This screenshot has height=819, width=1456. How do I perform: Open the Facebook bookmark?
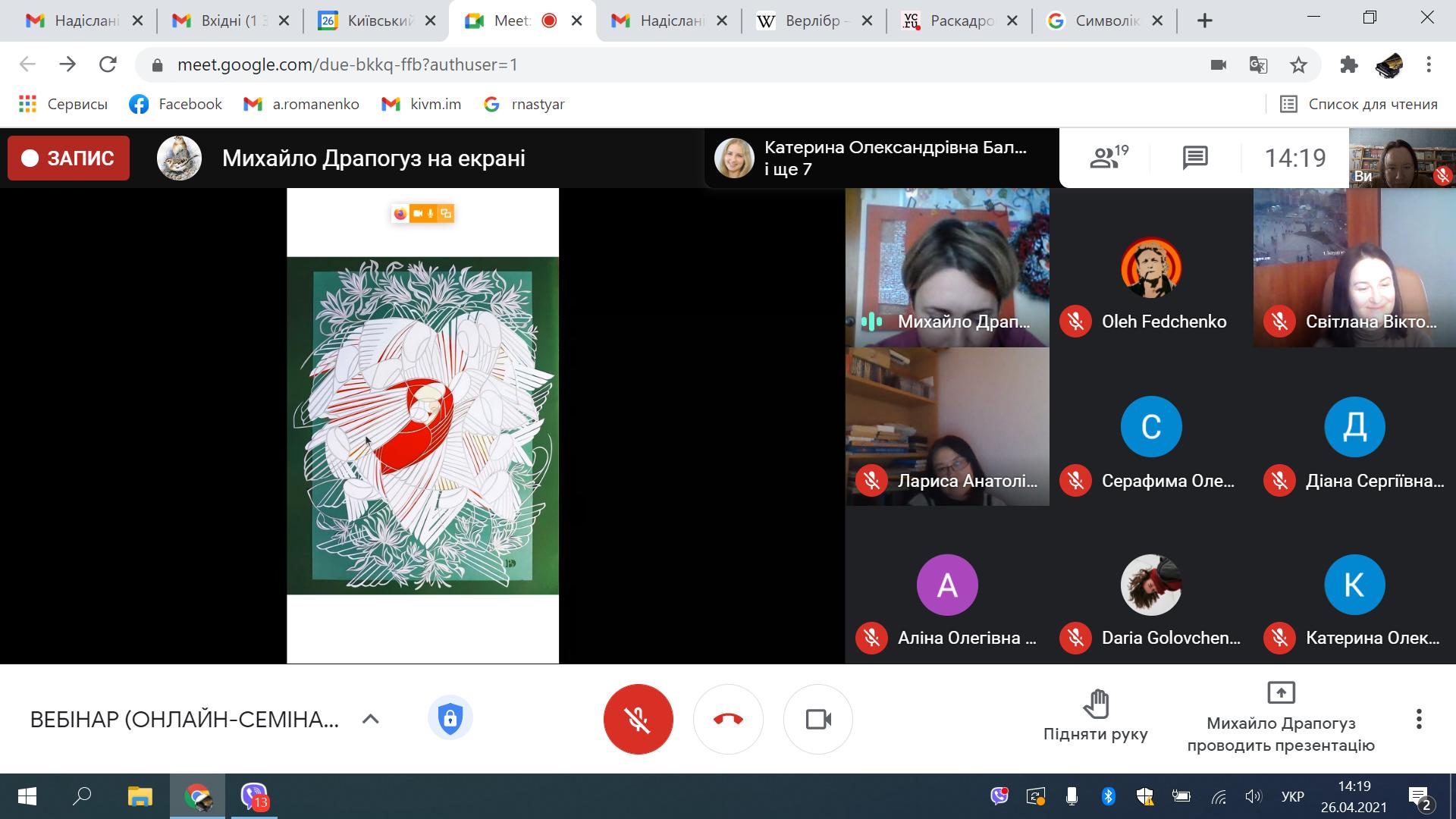[176, 104]
